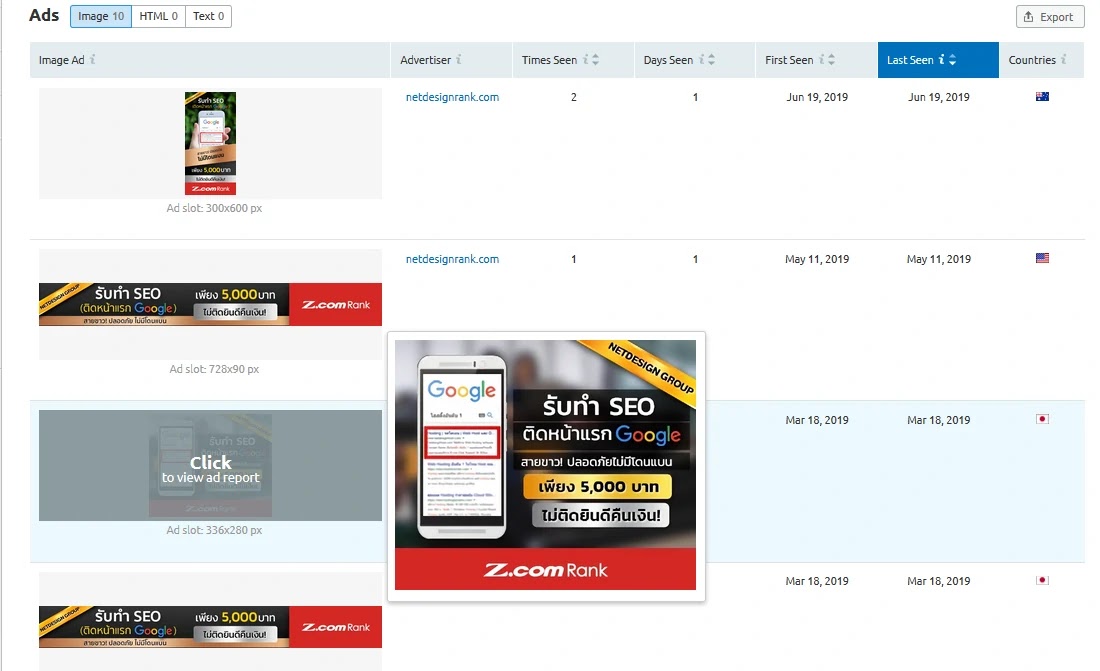Viewport: 1100px width, 671px height.
Task: Click the Ads section heading
Action: coord(44,15)
